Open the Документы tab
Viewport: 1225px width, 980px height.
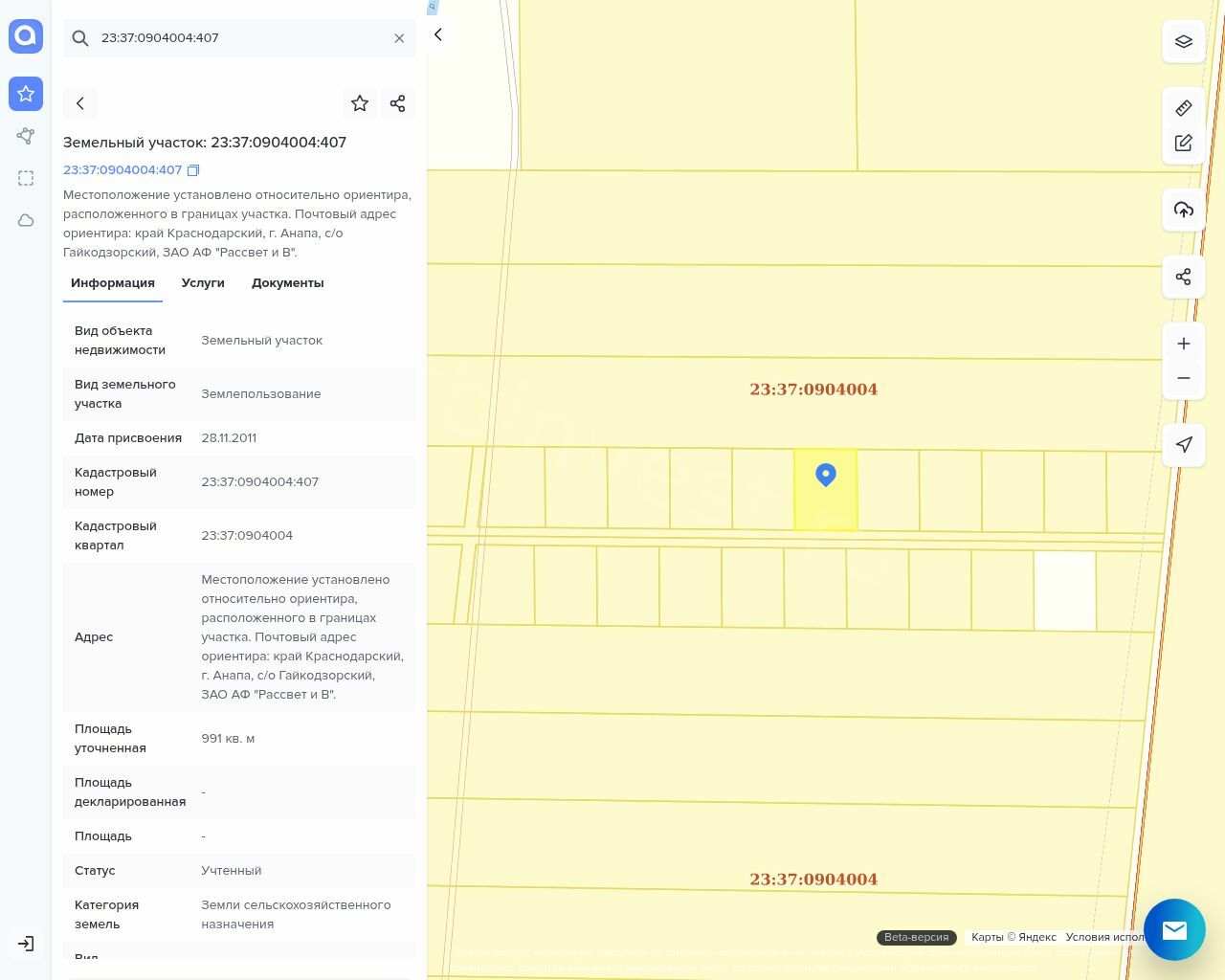click(287, 283)
